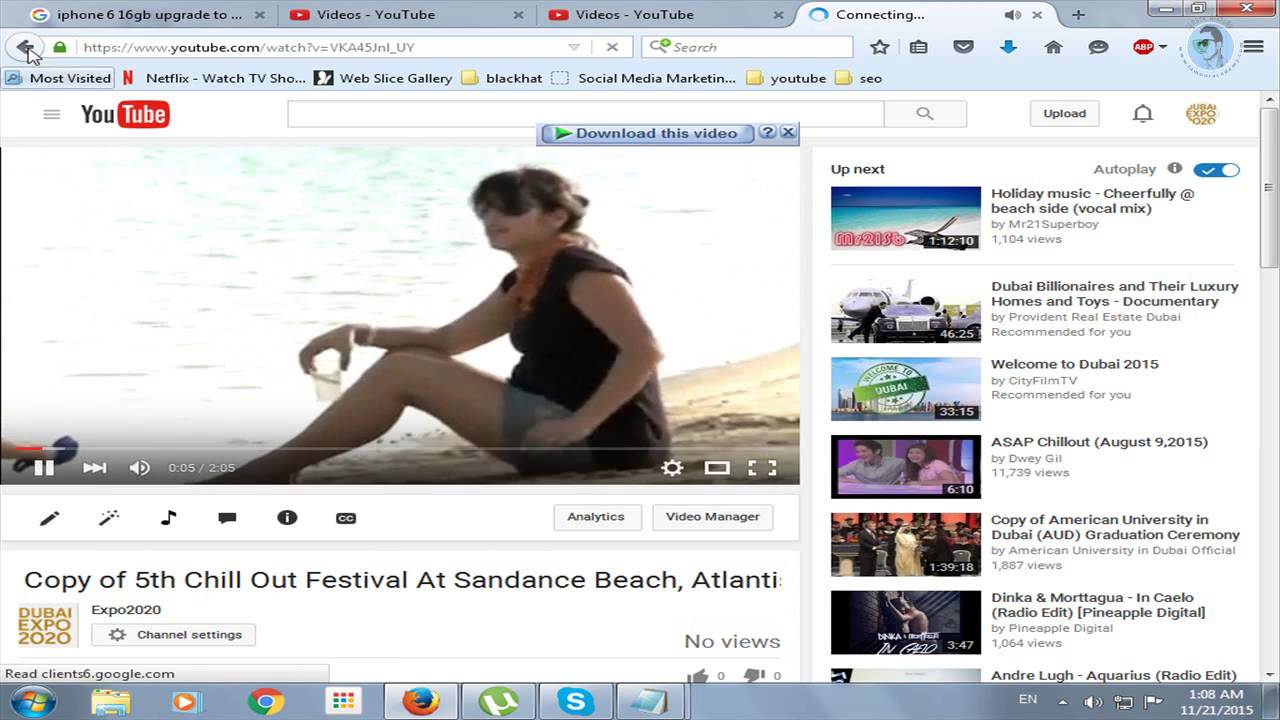
Task: Save the page to Pocket
Action: [963, 47]
